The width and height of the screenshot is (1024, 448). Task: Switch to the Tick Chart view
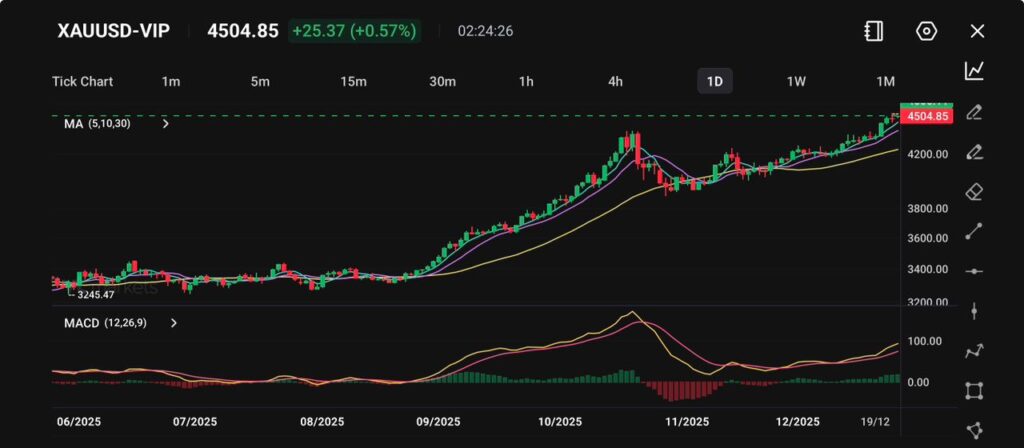(82, 81)
